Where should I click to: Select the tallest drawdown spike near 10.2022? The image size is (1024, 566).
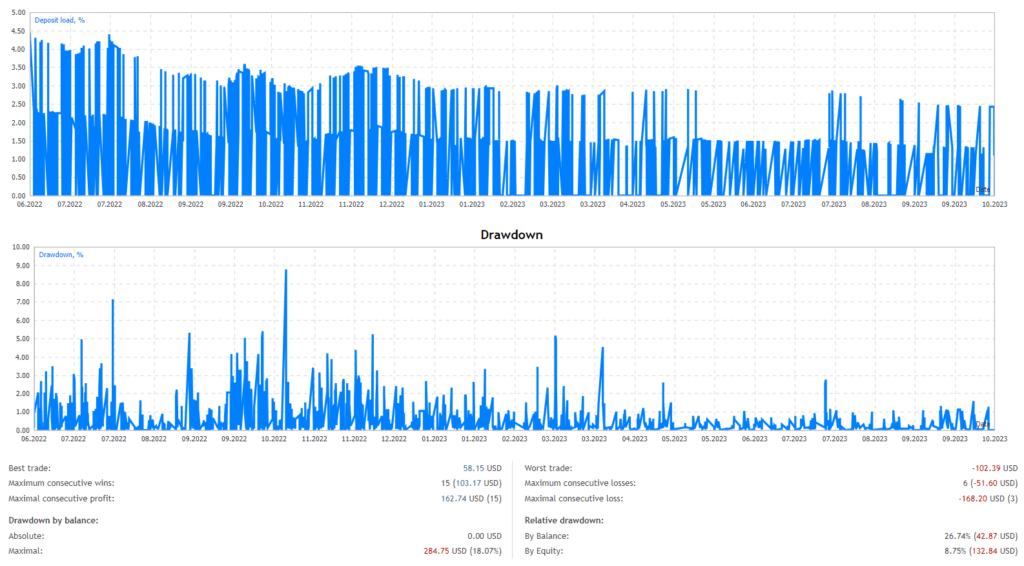pyautogui.click(x=286, y=271)
